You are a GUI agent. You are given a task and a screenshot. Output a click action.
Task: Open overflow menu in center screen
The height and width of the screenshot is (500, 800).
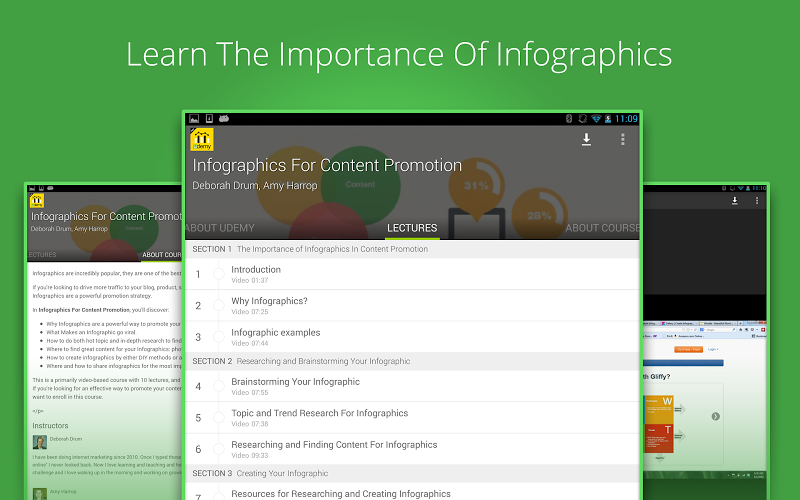(622, 139)
